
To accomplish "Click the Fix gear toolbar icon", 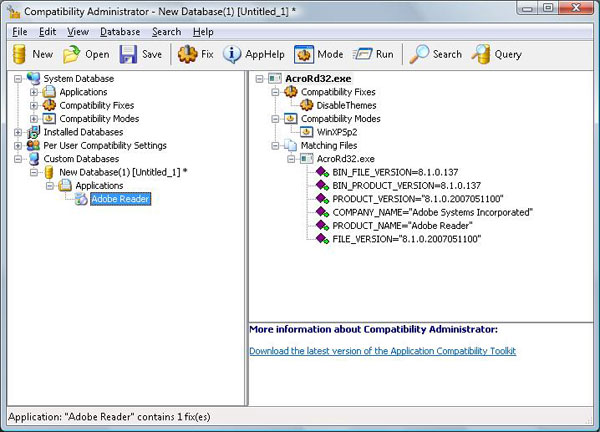I will (x=188, y=54).
